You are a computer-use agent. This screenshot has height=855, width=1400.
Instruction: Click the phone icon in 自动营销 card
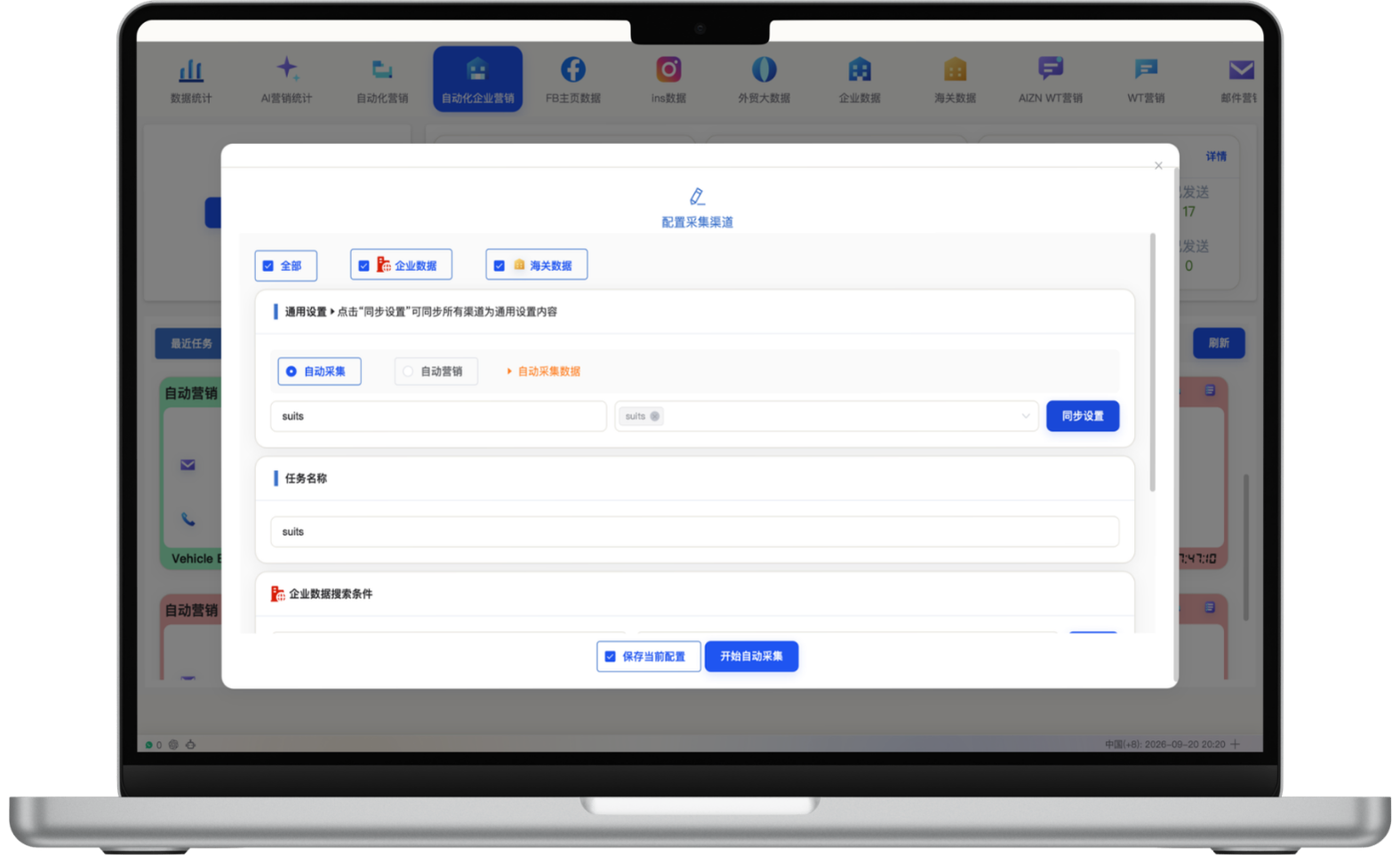pyautogui.click(x=188, y=519)
